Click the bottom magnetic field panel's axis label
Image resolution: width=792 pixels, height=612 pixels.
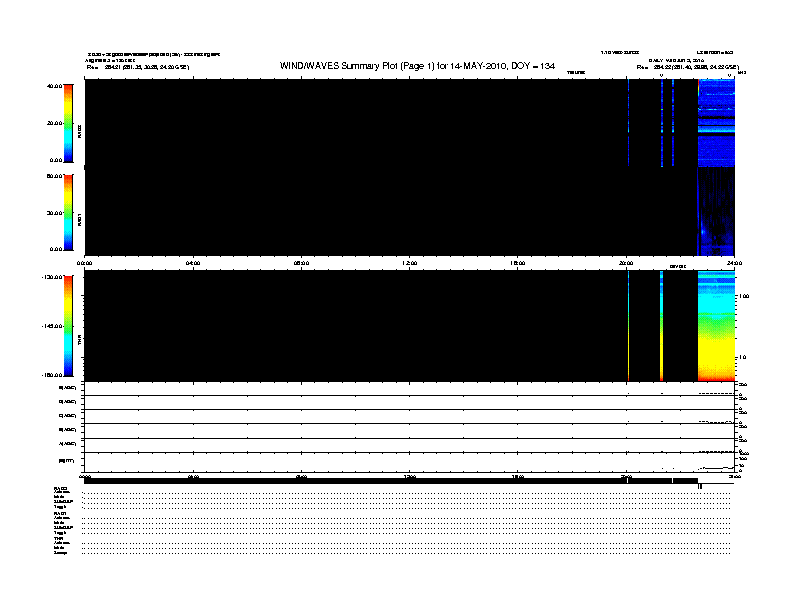click(x=67, y=461)
